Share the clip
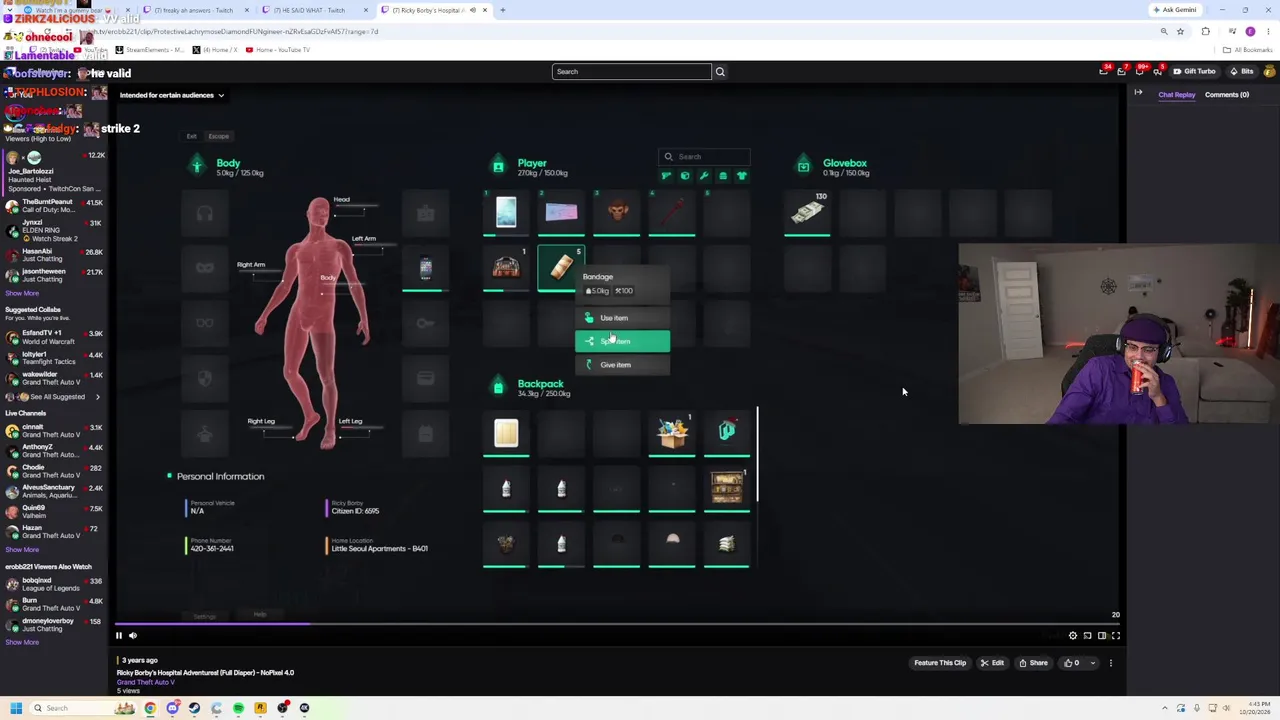1280x720 pixels. [1033, 663]
